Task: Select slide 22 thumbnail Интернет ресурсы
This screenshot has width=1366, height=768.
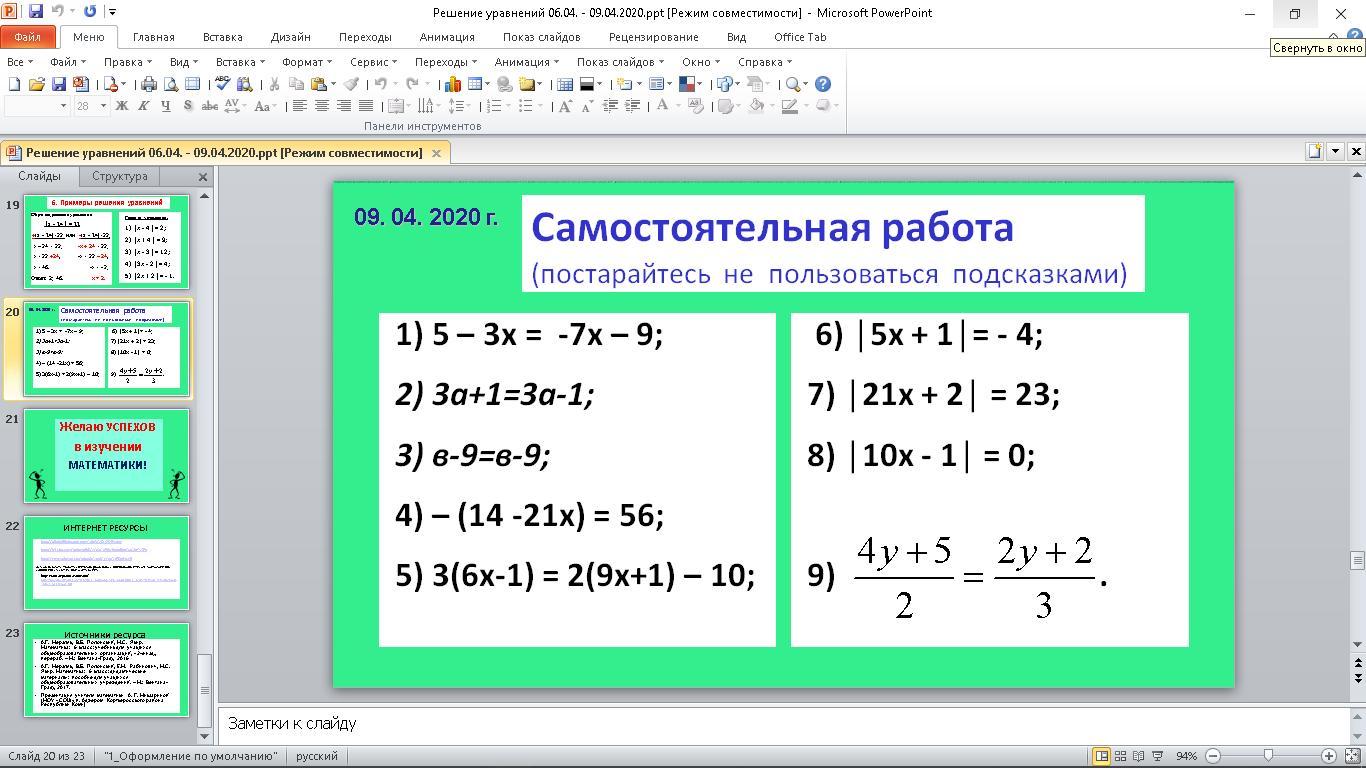Action: point(106,563)
